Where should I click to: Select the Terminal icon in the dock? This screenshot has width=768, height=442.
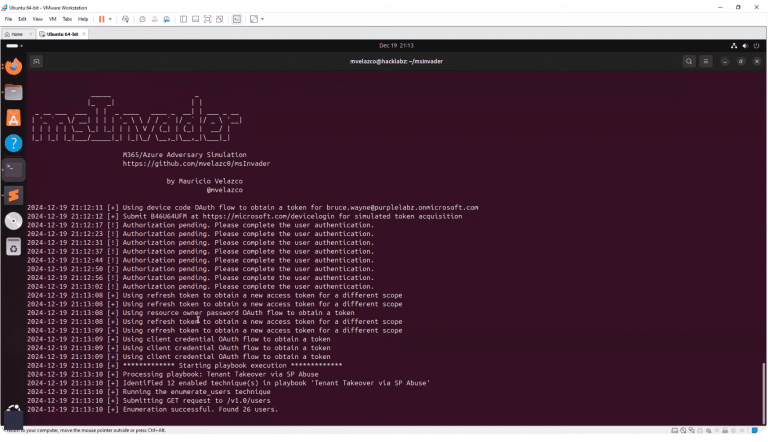tap(14, 170)
